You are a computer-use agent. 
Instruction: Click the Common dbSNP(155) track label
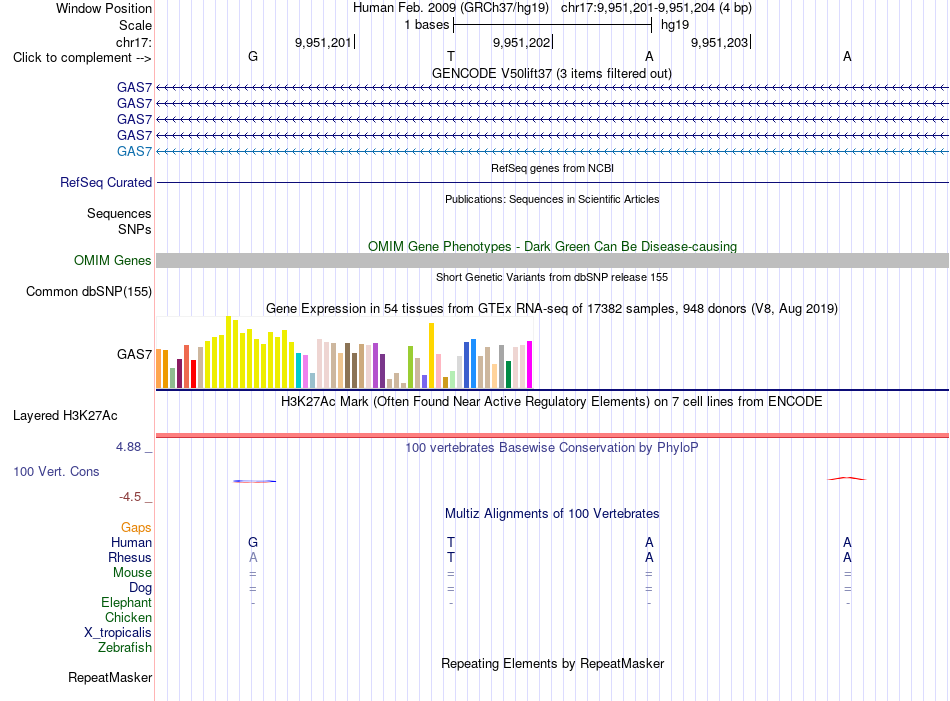pyautogui.click(x=89, y=291)
